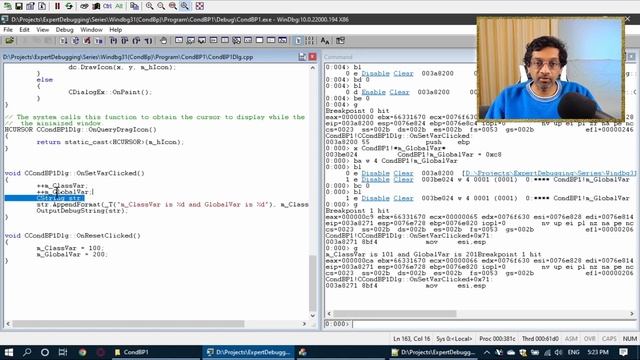Click the source window's scroll-down arrow

click(x=313, y=316)
